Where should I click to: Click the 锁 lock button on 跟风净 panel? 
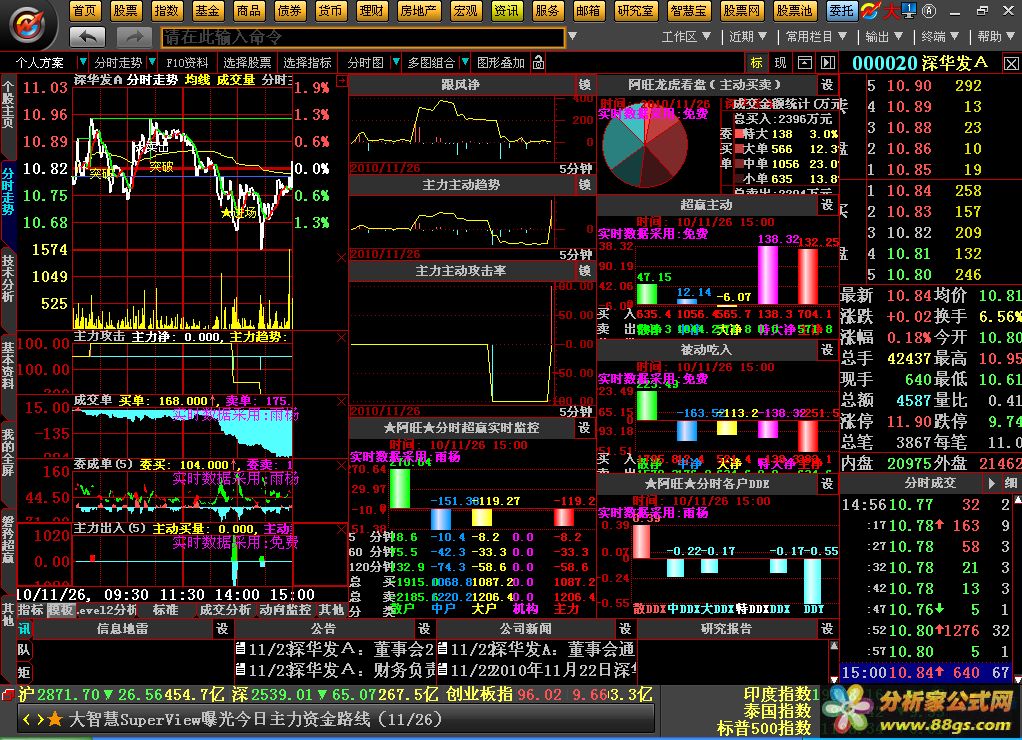tap(585, 84)
